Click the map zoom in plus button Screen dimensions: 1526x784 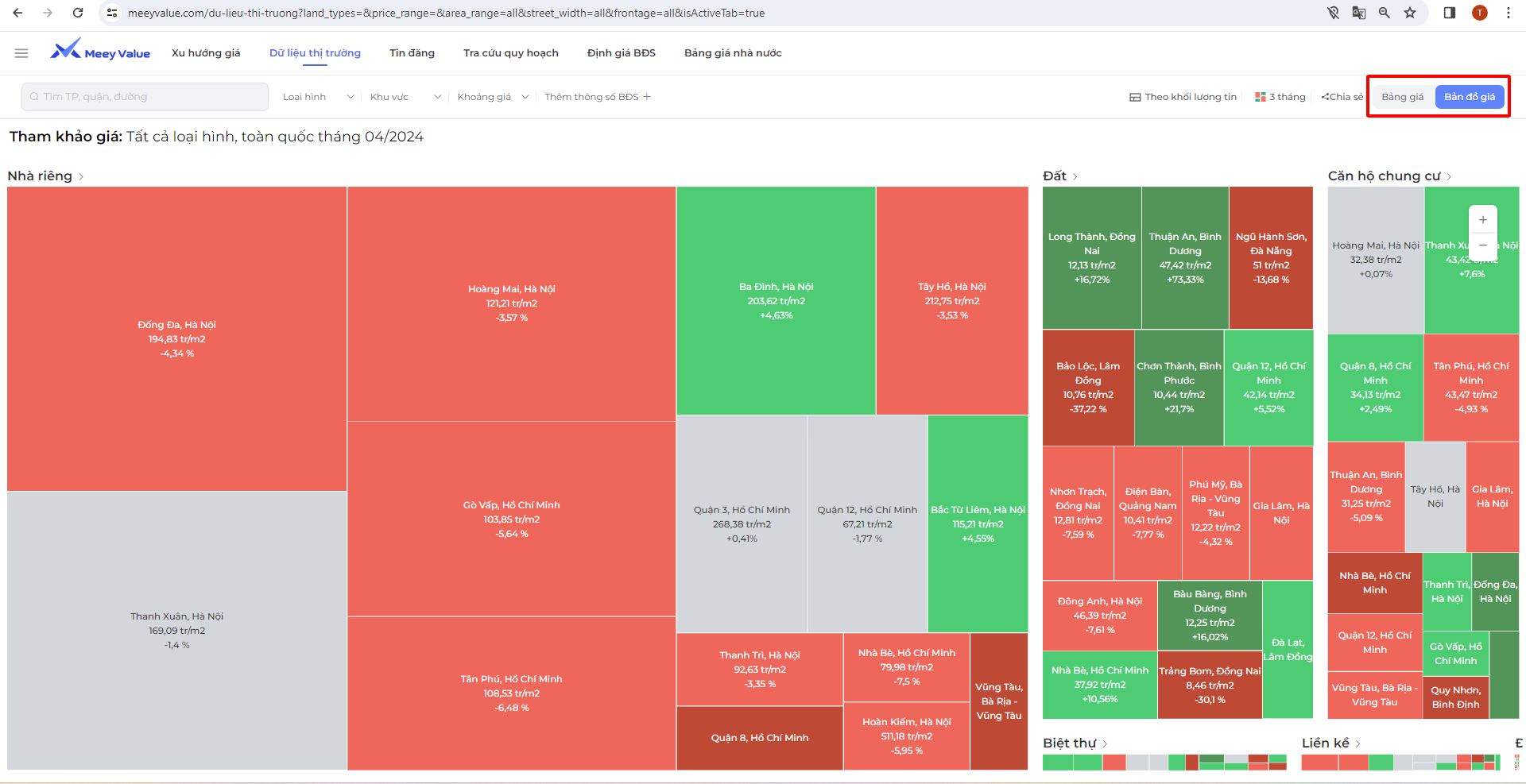click(x=1482, y=220)
